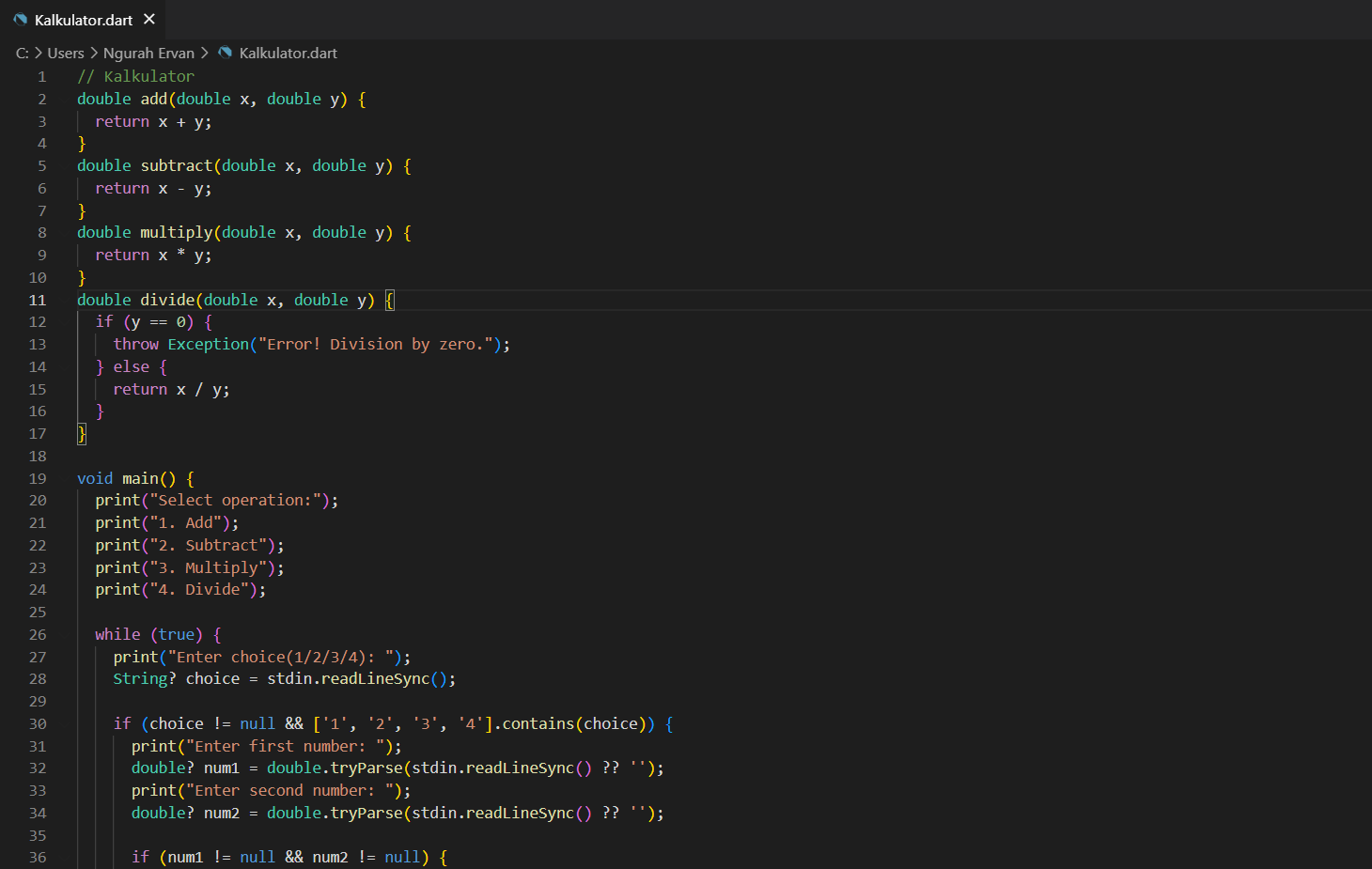Viewport: 1372px width, 869px height.
Task: Click the 'return x + y;' statement
Action: click(153, 121)
